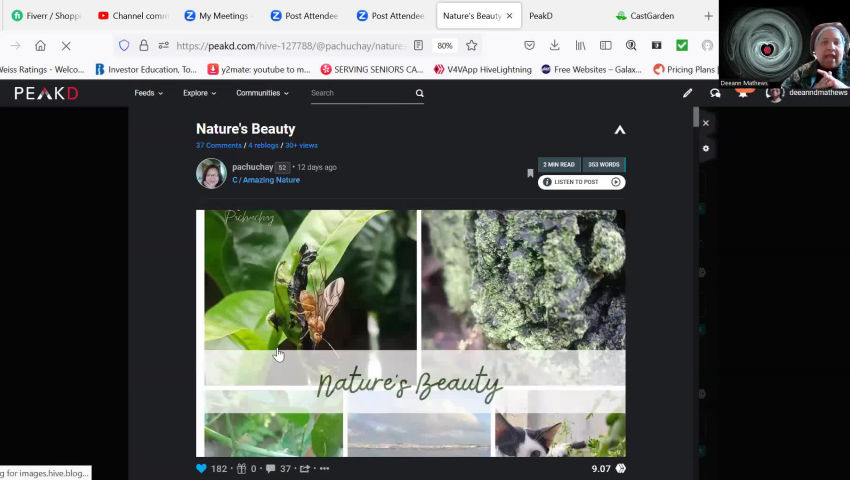Viewport: 850px width, 480px height.
Task: Click the gift tip icon
Action: (x=241, y=469)
